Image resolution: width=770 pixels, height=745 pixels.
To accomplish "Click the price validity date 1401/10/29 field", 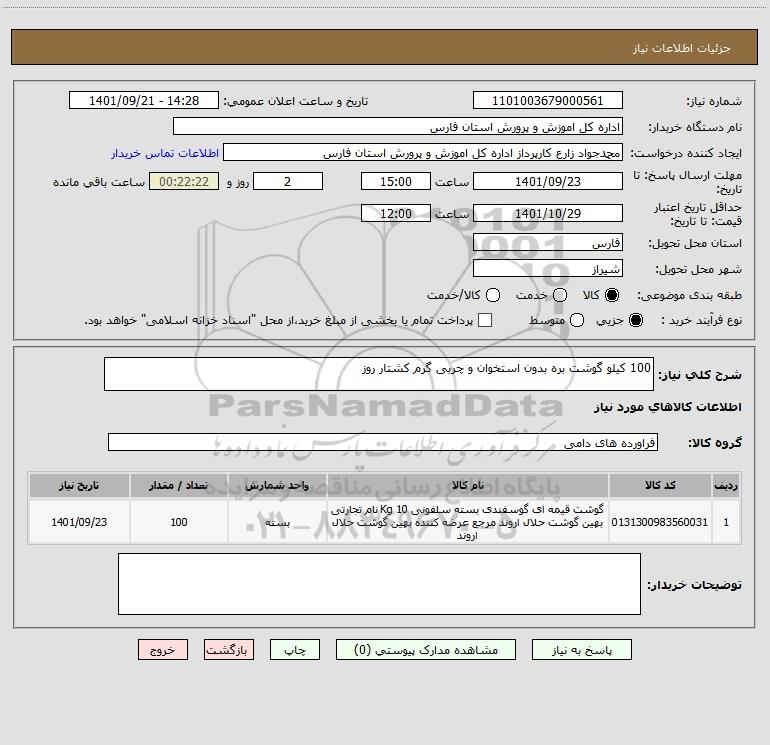I will point(548,213).
